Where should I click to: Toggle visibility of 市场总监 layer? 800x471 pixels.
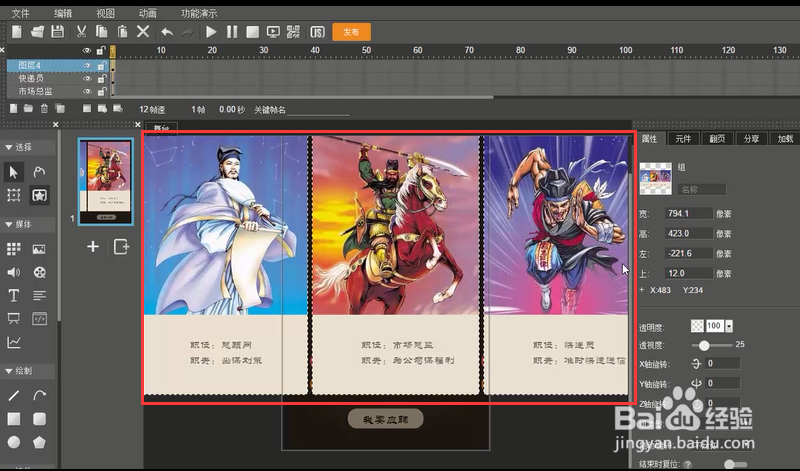(87, 91)
